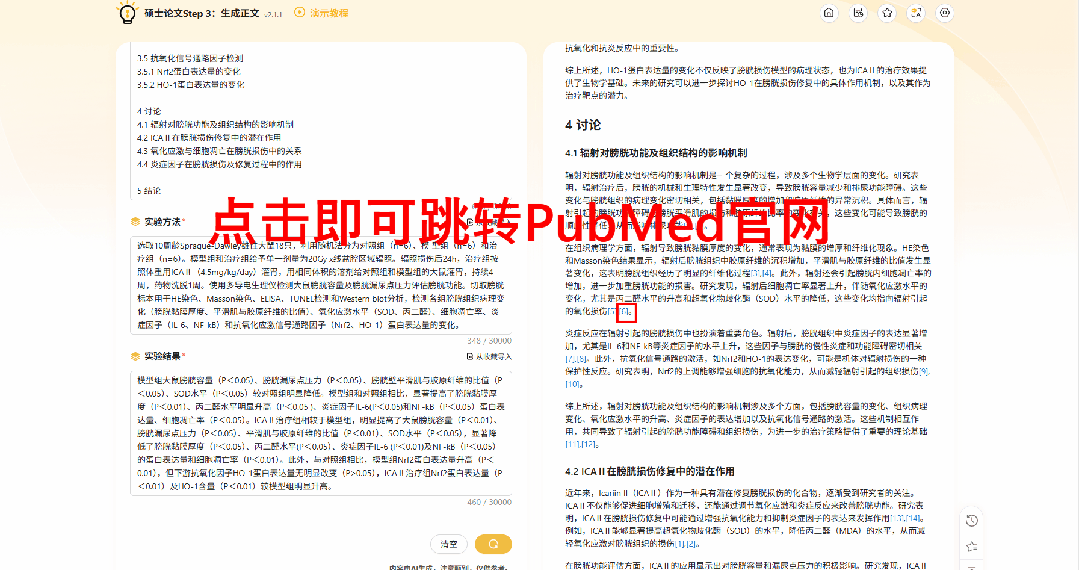
Task: Click 从收藏导入 above 实验结果 field
Action: [493, 357]
